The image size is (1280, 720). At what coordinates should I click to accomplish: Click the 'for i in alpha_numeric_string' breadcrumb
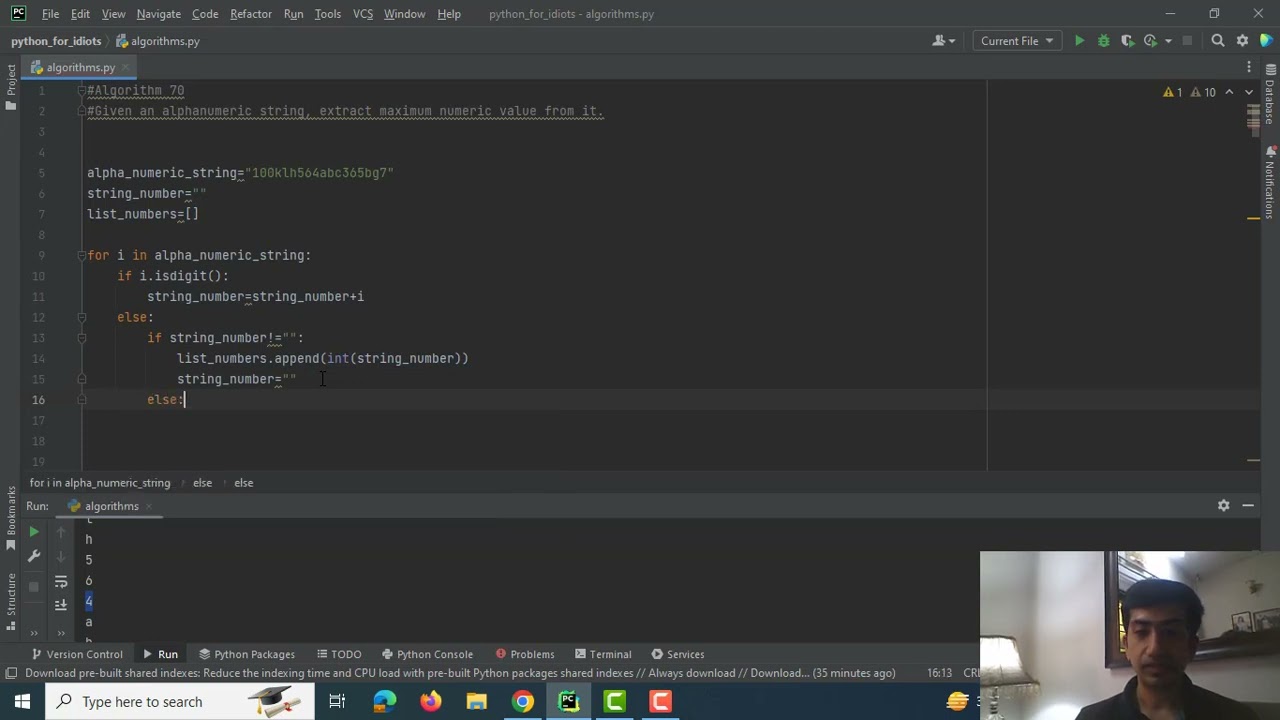100,482
